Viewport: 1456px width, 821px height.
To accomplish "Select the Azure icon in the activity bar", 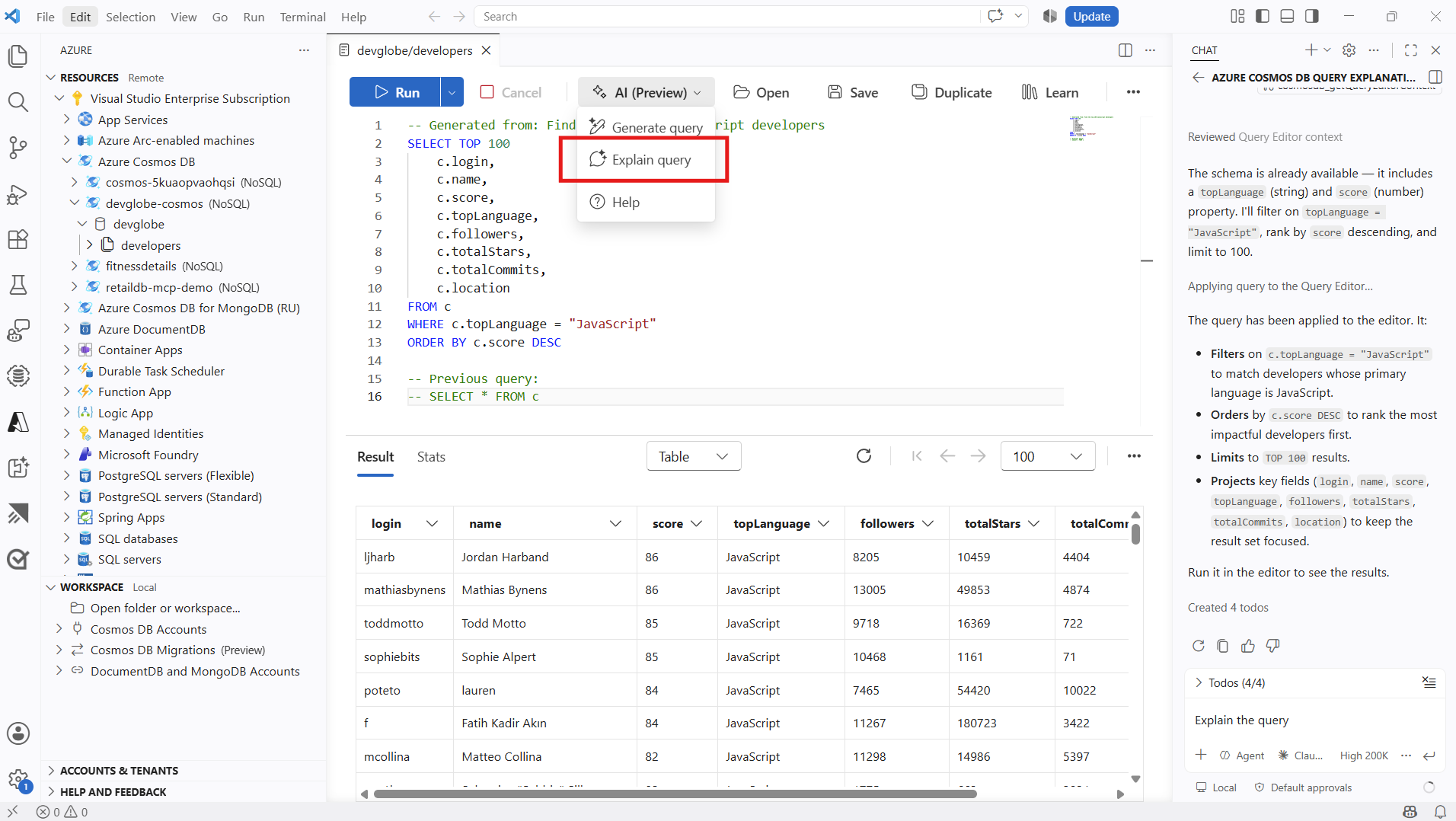I will point(18,422).
